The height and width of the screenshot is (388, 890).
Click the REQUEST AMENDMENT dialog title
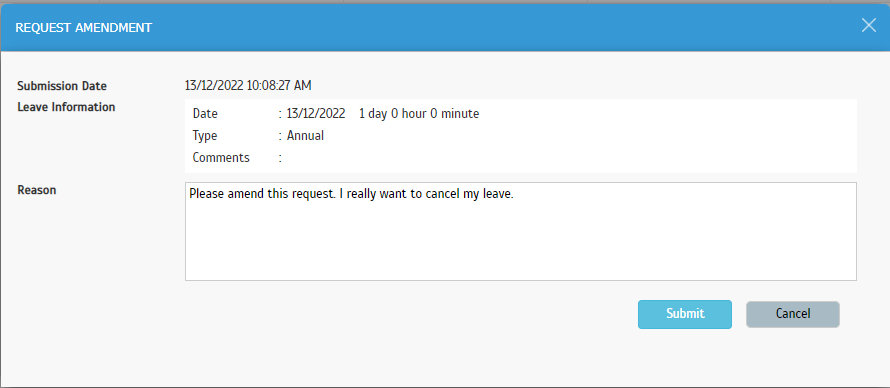pos(83,28)
